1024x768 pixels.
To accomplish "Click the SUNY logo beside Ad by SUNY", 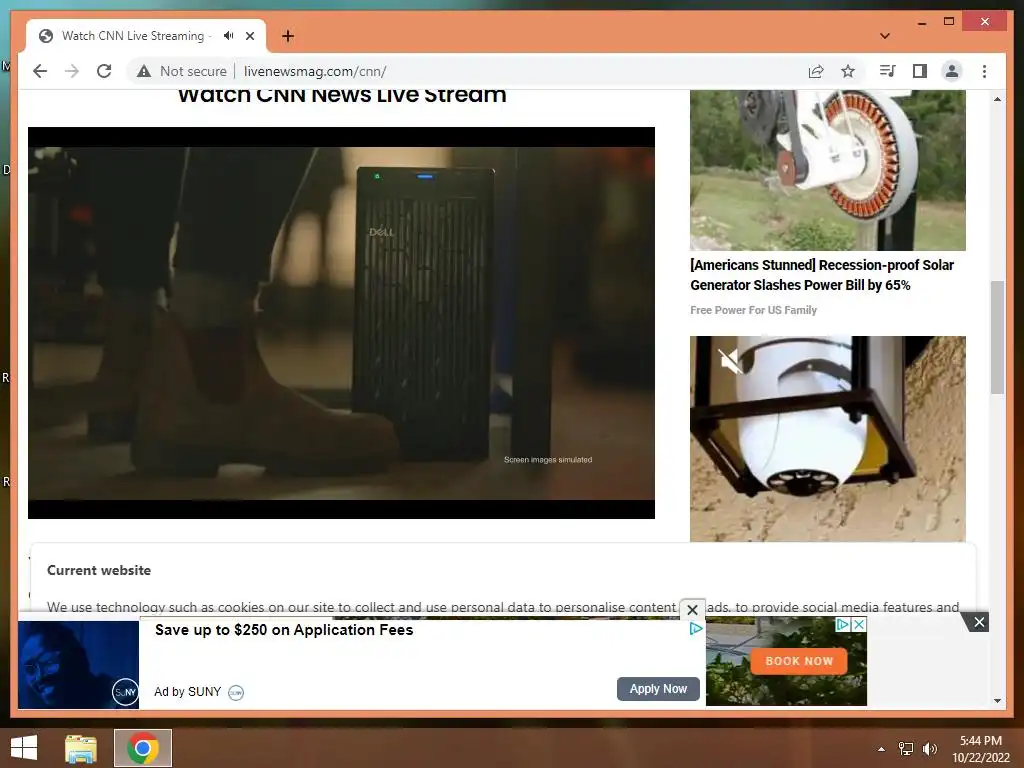I will 236,692.
